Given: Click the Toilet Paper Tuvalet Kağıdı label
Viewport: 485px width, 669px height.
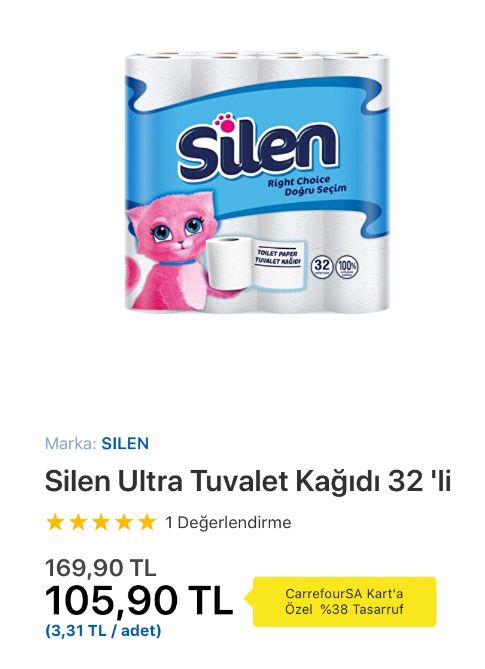Looking at the screenshot, I should pyautogui.click(x=278, y=257).
